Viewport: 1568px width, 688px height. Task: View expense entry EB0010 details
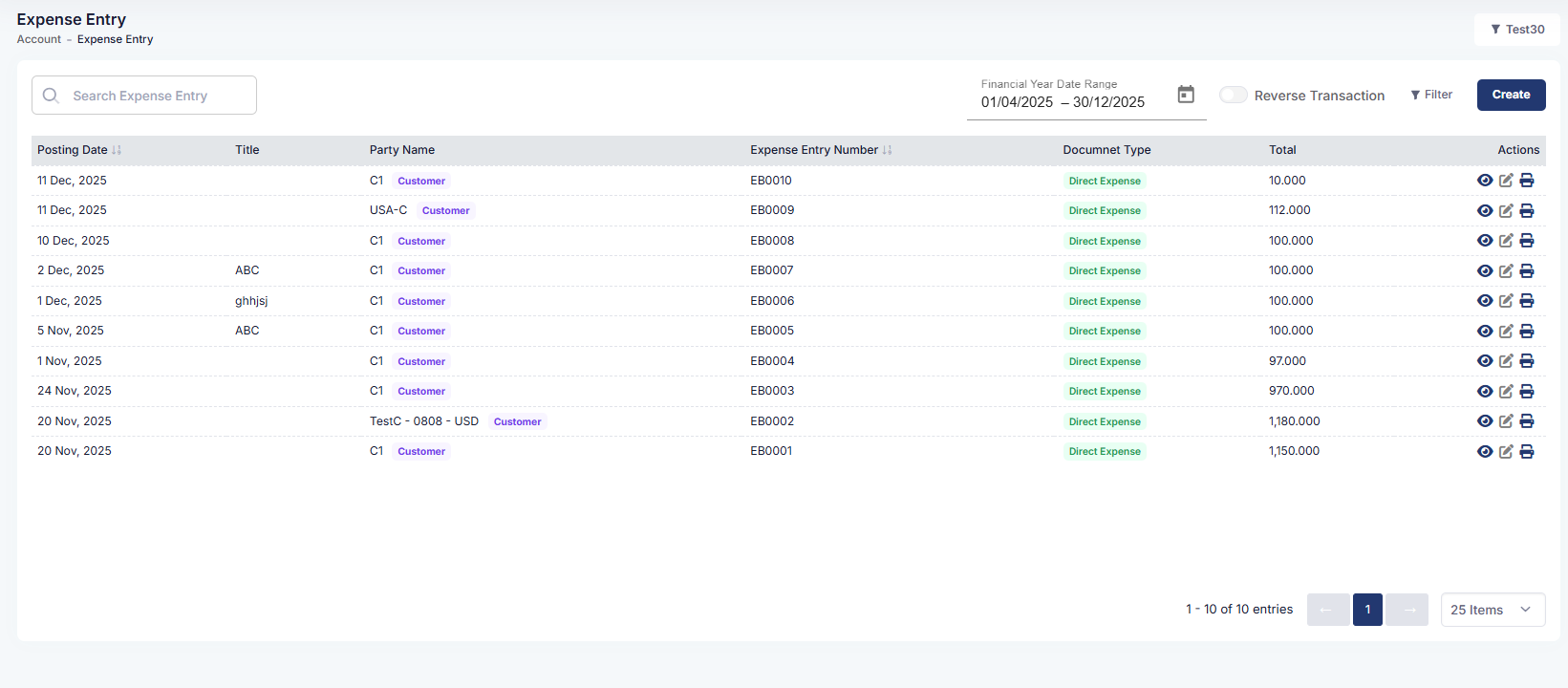[x=1484, y=181]
